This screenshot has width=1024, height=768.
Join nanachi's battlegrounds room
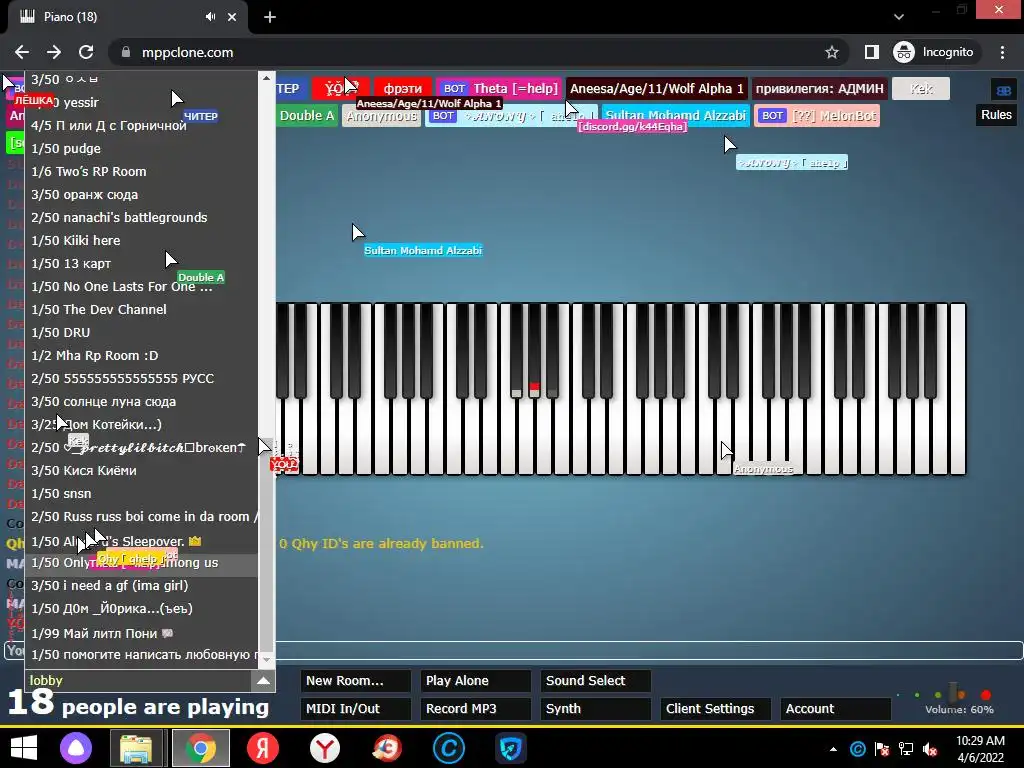[x=141, y=217]
